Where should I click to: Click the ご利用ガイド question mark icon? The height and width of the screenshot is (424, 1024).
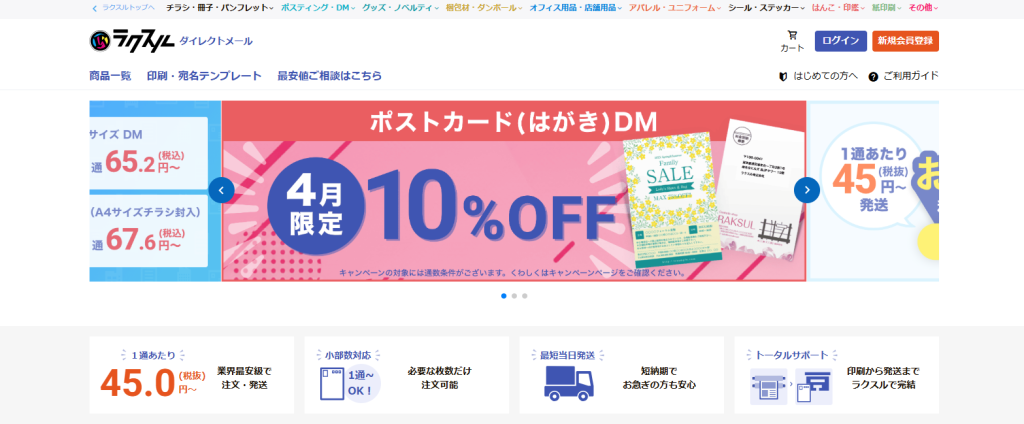tap(873, 76)
